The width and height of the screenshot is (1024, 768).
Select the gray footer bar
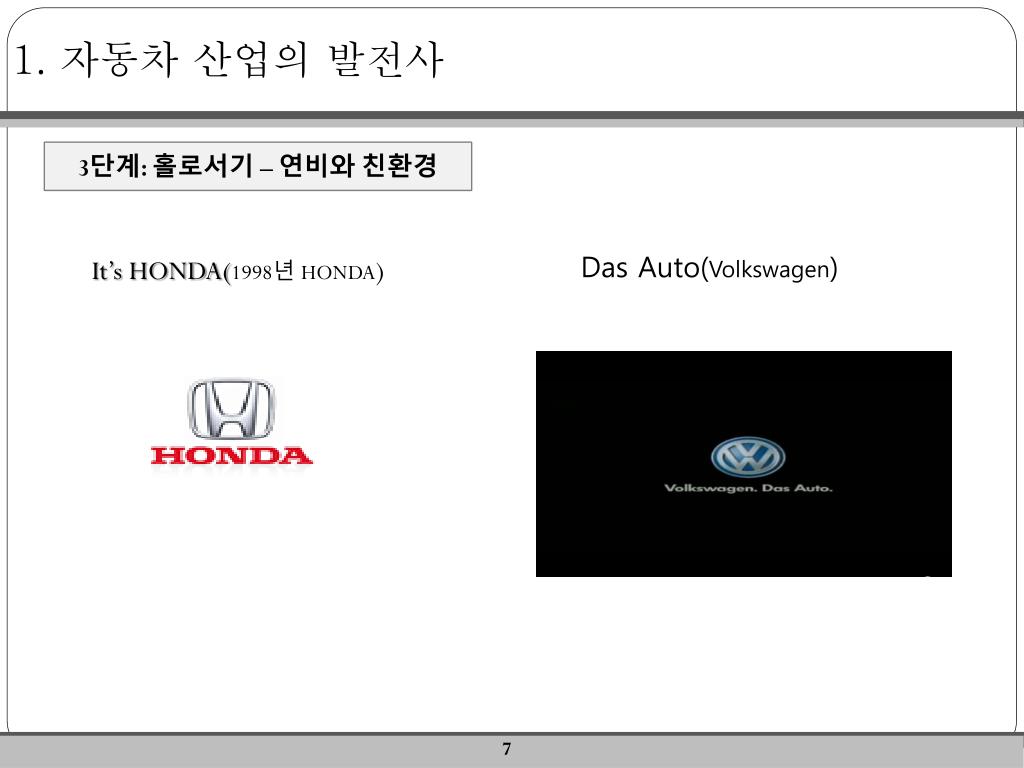click(x=512, y=751)
